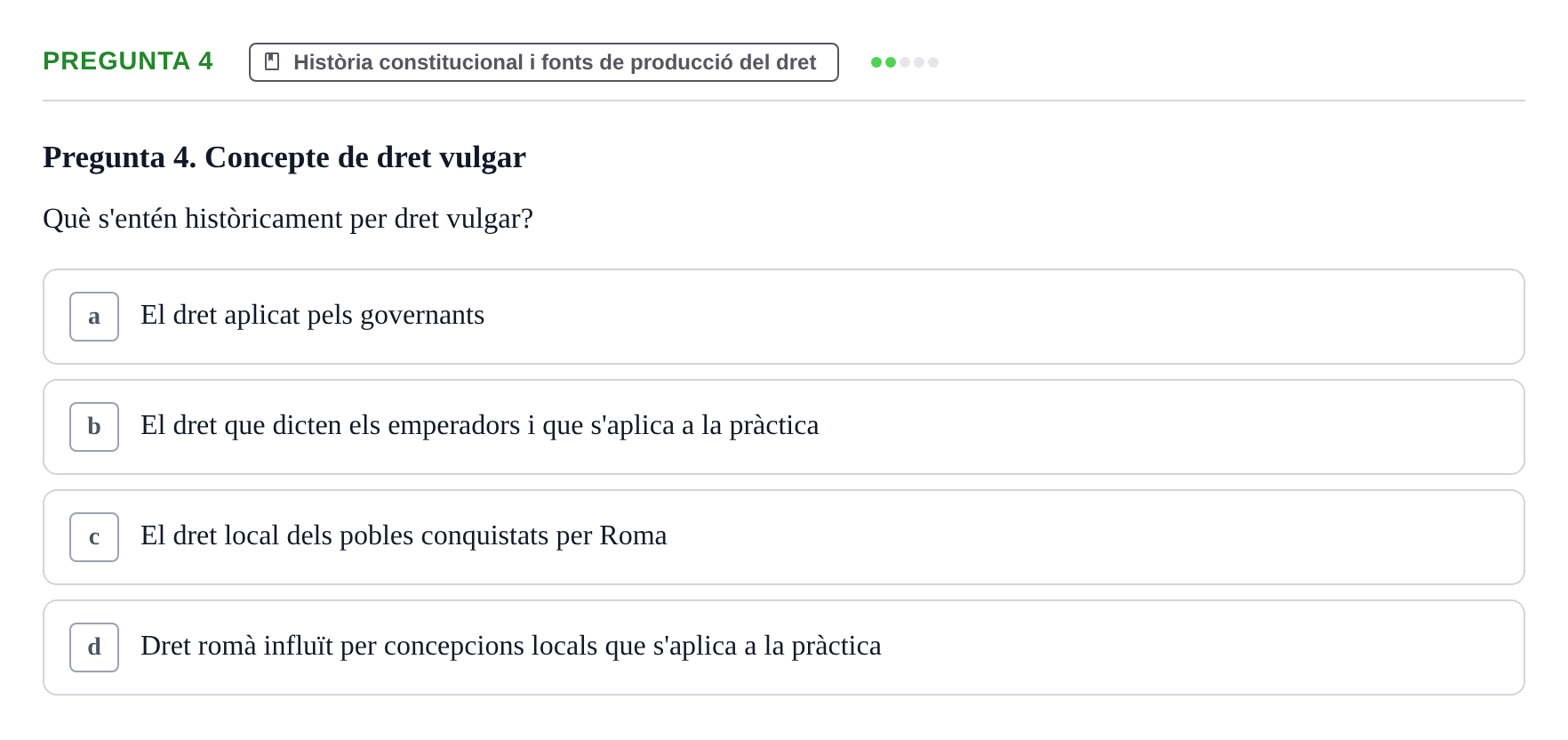1568x740 pixels.
Task: Click the fifth grey progress dot
Action: [x=933, y=62]
